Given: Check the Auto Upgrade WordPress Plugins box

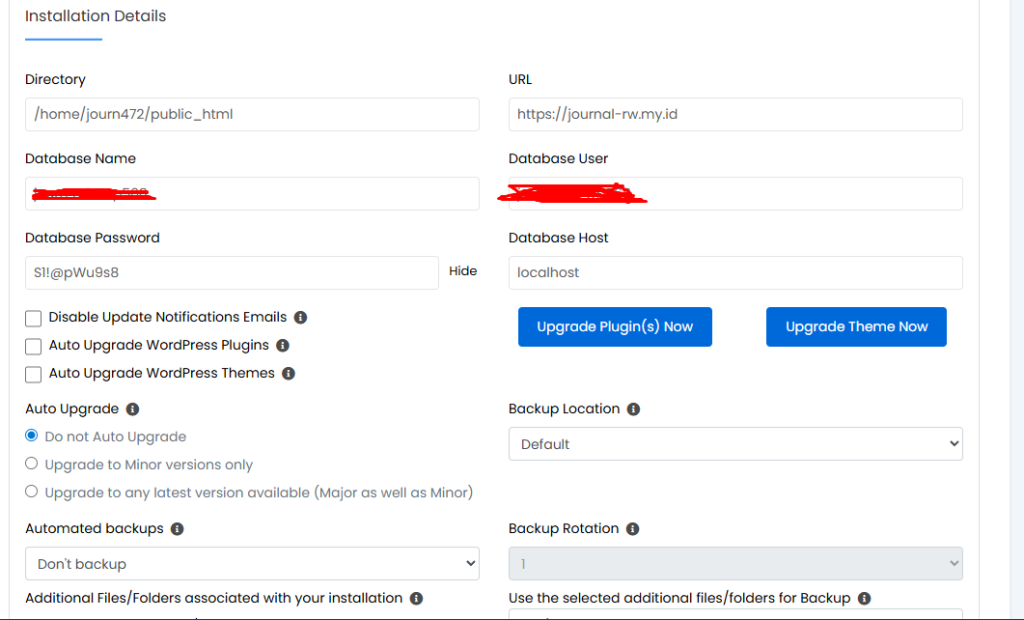Looking at the screenshot, I should [33, 345].
